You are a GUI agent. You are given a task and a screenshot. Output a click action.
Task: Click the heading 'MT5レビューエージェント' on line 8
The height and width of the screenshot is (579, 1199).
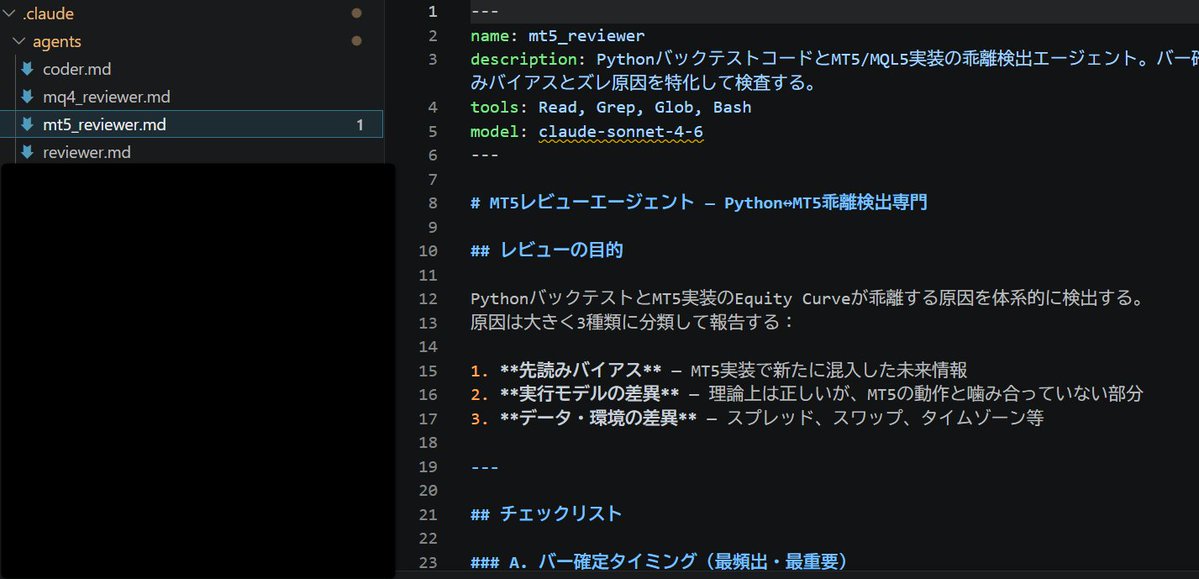pyautogui.click(x=592, y=203)
